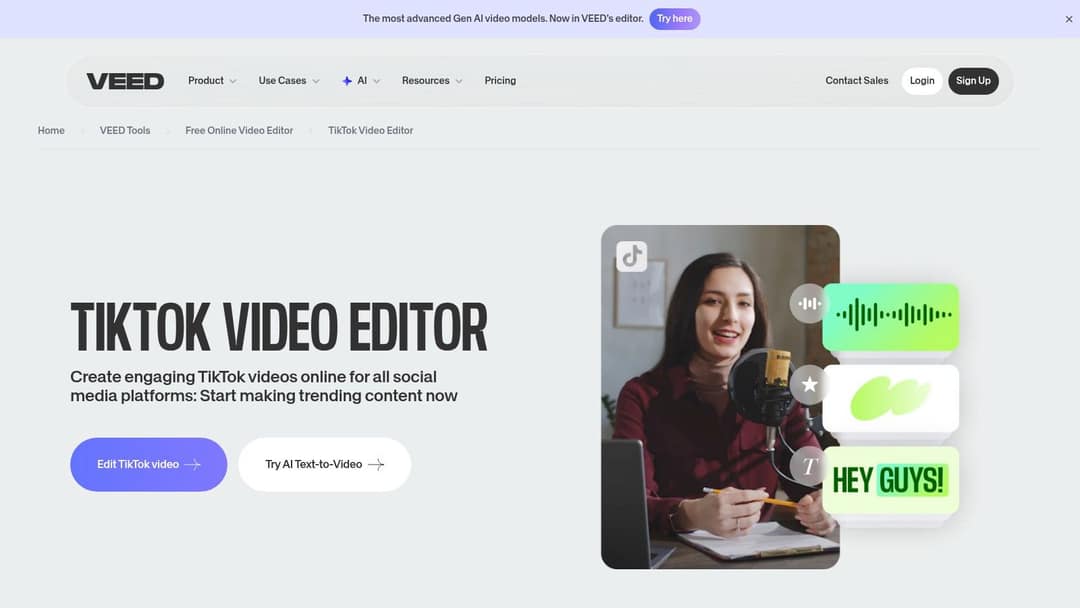The image size is (1080, 608).
Task: Expand the Resources dropdown chevron
Action: (459, 81)
